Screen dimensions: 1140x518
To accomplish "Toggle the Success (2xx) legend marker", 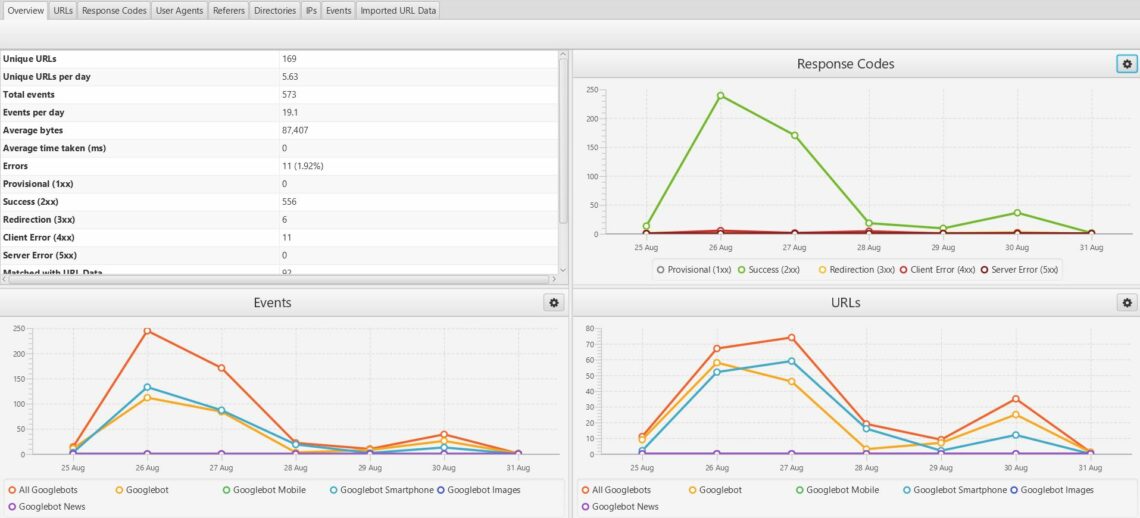I will [742, 270].
